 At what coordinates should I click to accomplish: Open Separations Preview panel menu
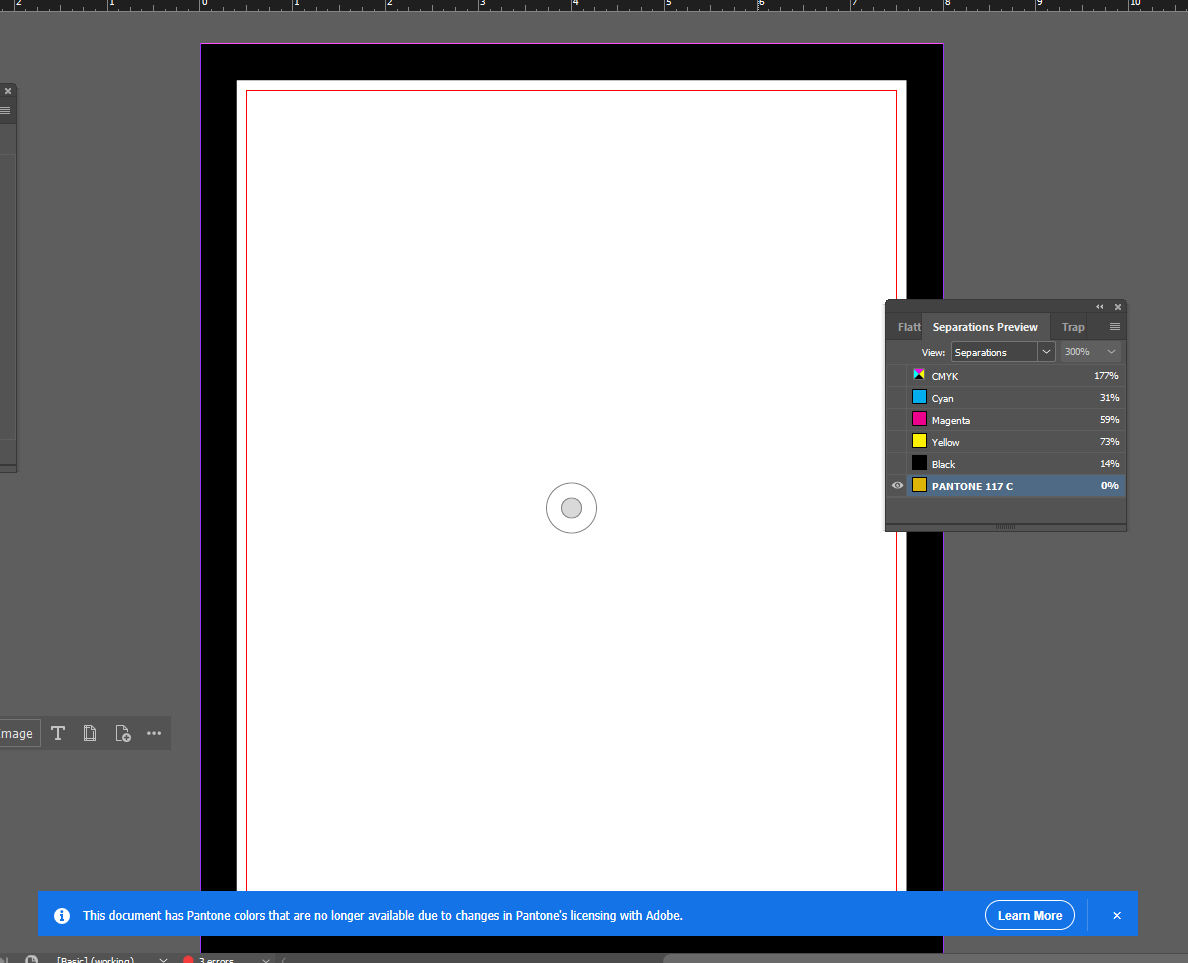(1115, 327)
